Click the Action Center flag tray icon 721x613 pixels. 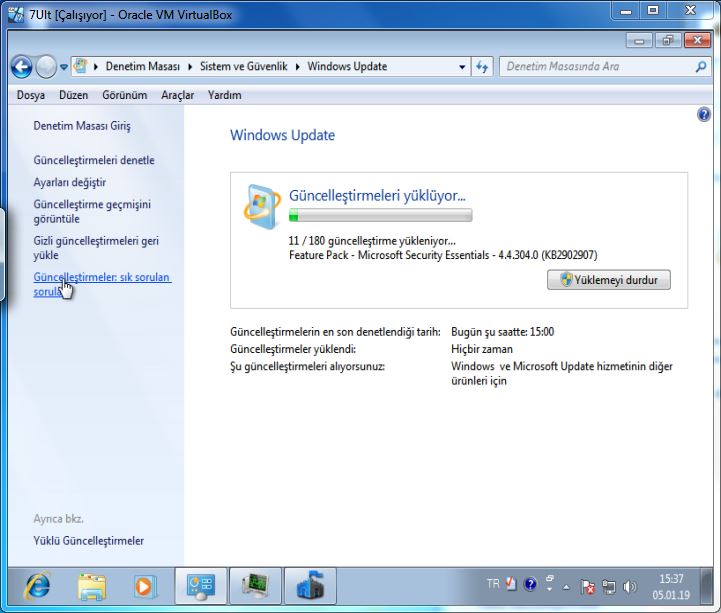tap(587, 587)
